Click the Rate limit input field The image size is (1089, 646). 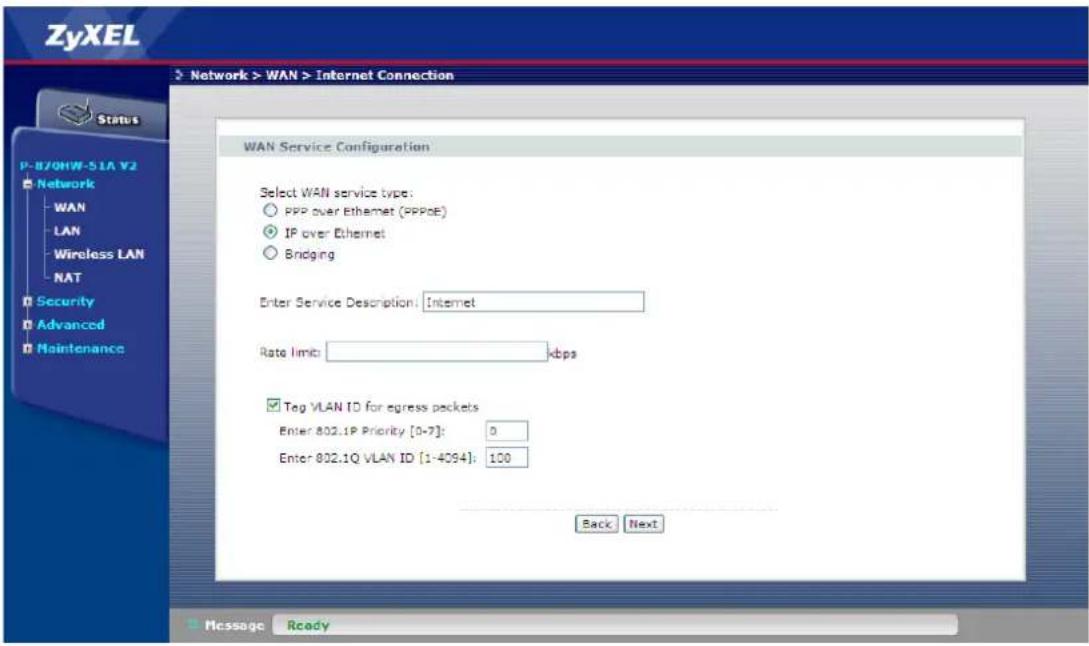click(437, 352)
